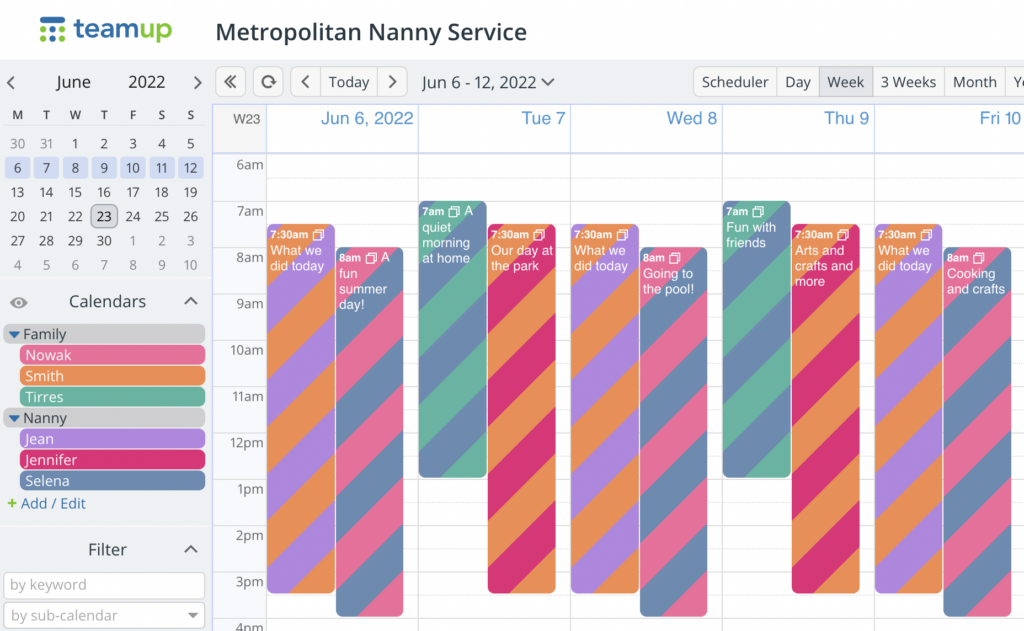This screenshot has height=631, width=1024.
Task: Switch to 3 Weeks view
Action: coord(908,82)
